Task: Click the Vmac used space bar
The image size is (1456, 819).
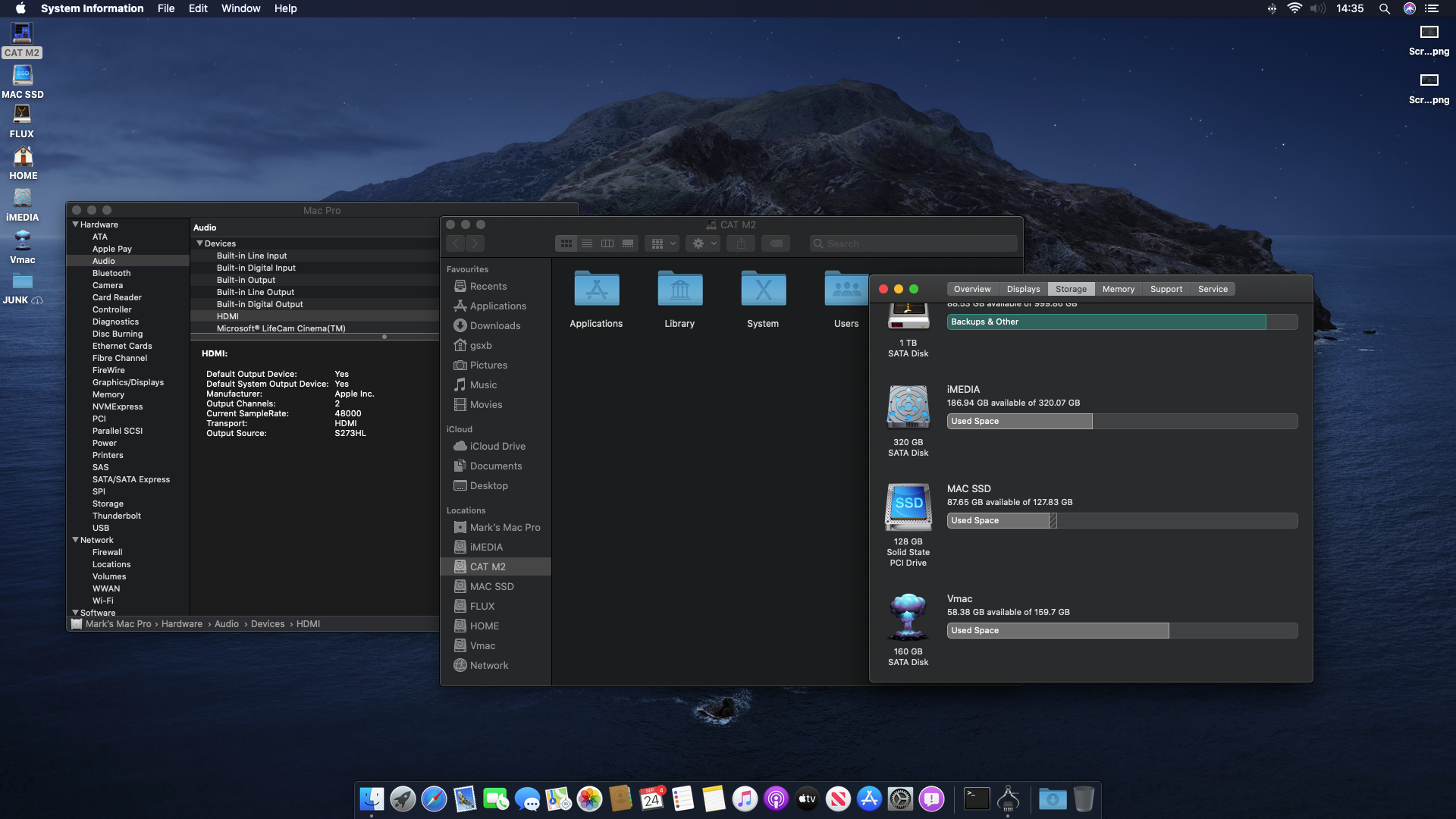Action: coord(1058,630)
